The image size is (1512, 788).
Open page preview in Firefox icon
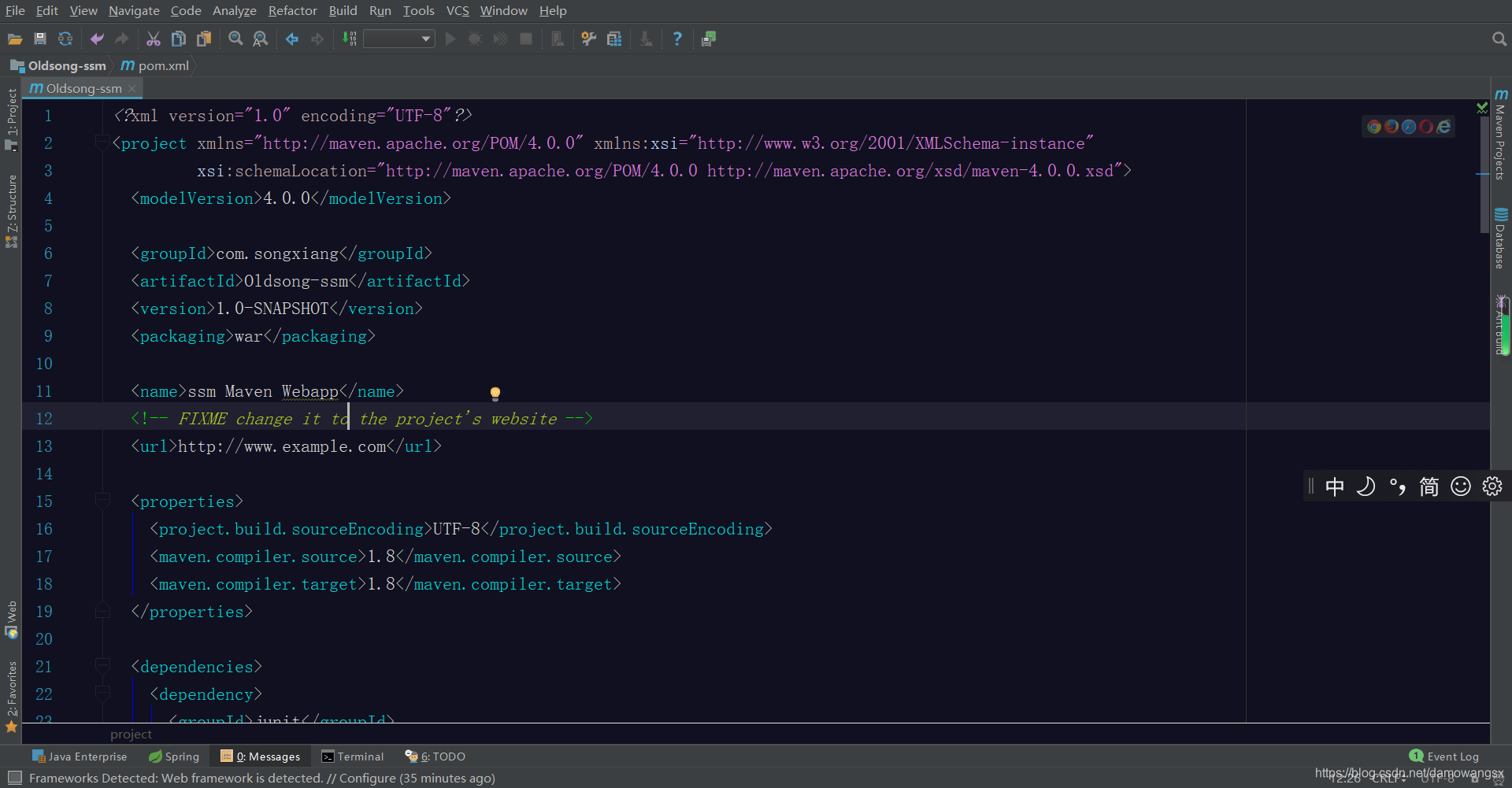1392,127
